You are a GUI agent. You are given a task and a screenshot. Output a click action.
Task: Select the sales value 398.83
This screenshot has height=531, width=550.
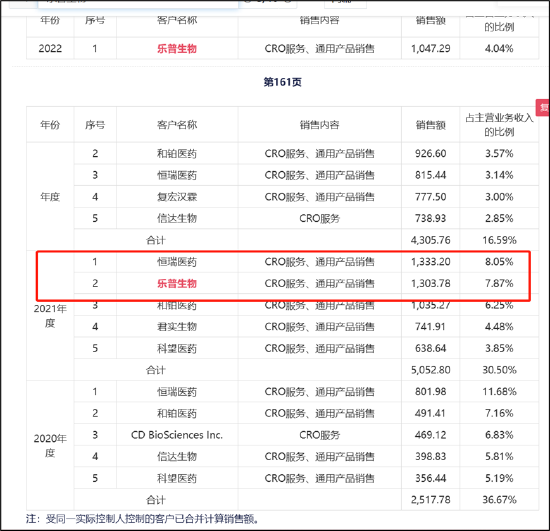(431, 457)
